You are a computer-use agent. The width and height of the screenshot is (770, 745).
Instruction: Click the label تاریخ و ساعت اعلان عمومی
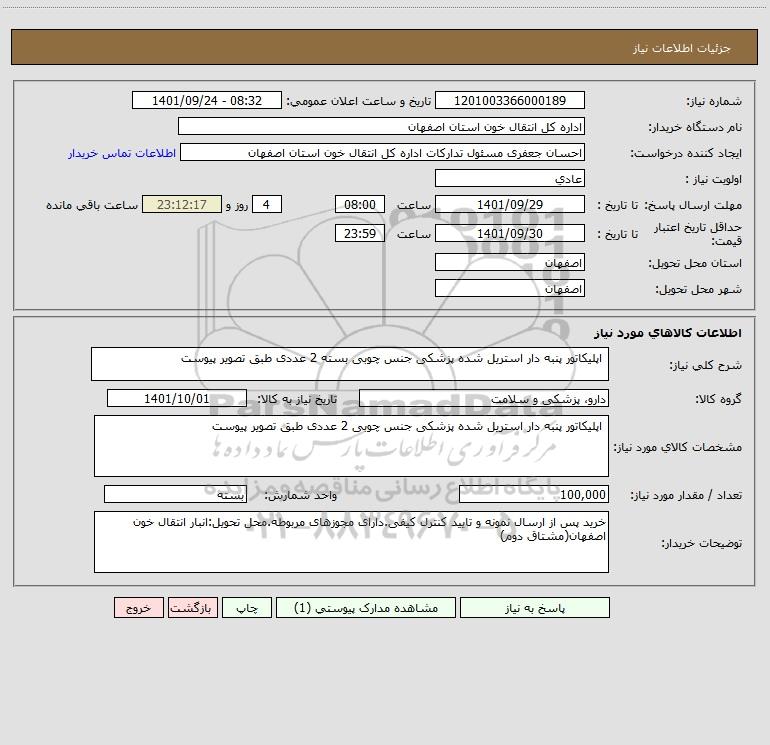pos(358,101)
